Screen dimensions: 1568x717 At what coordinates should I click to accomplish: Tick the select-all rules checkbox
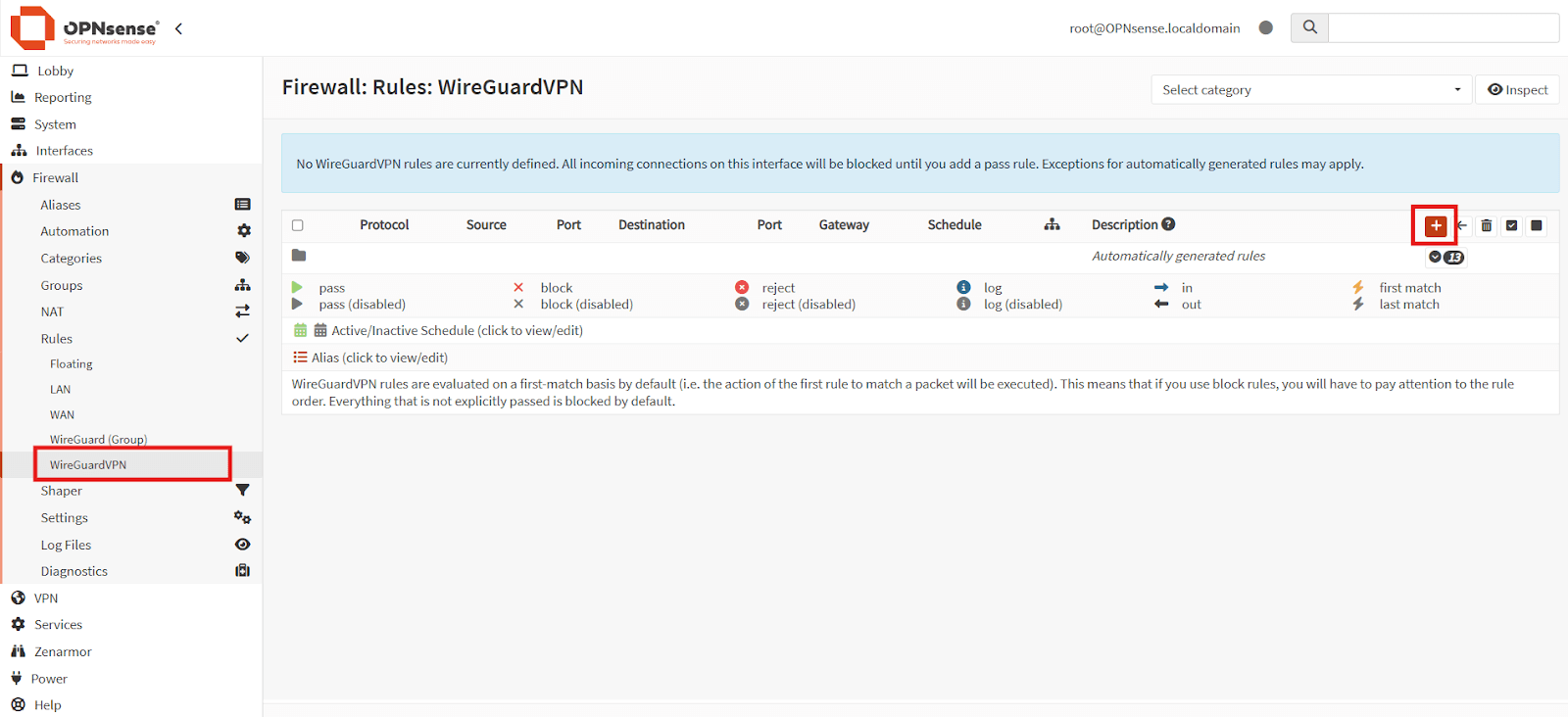[x=298, y=225]
